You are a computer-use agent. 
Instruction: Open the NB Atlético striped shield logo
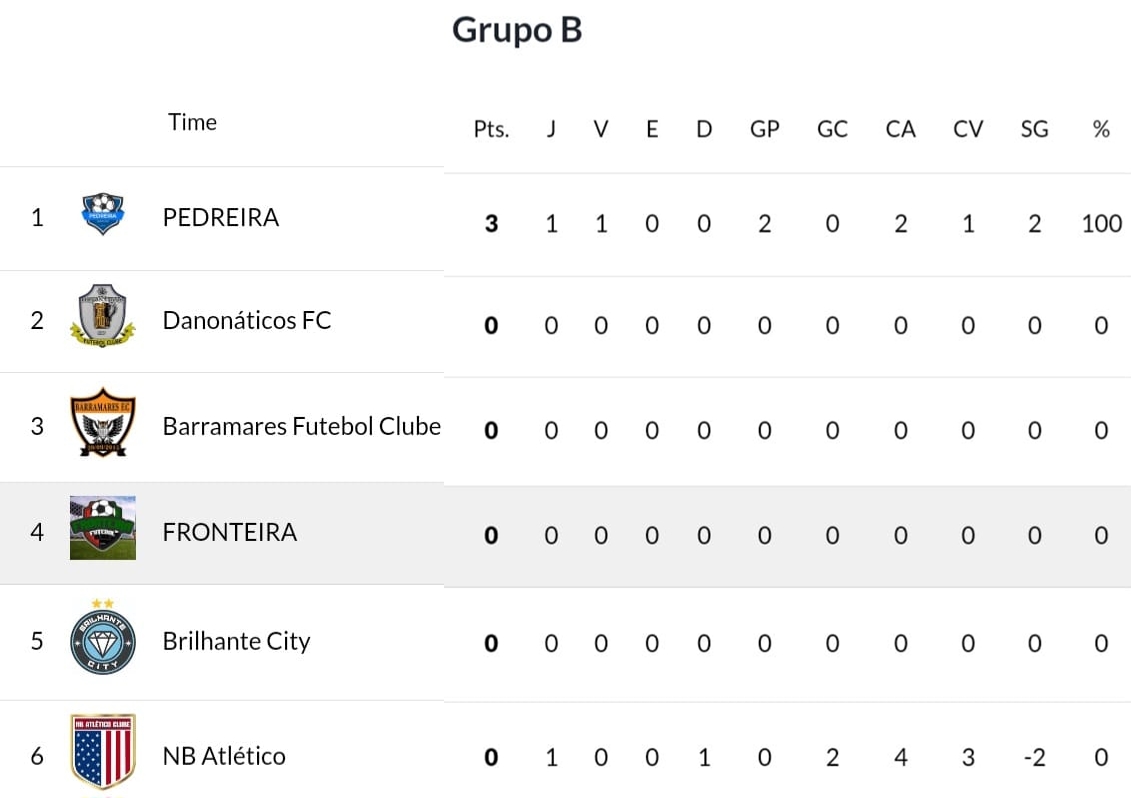click(x=102, y=752)
